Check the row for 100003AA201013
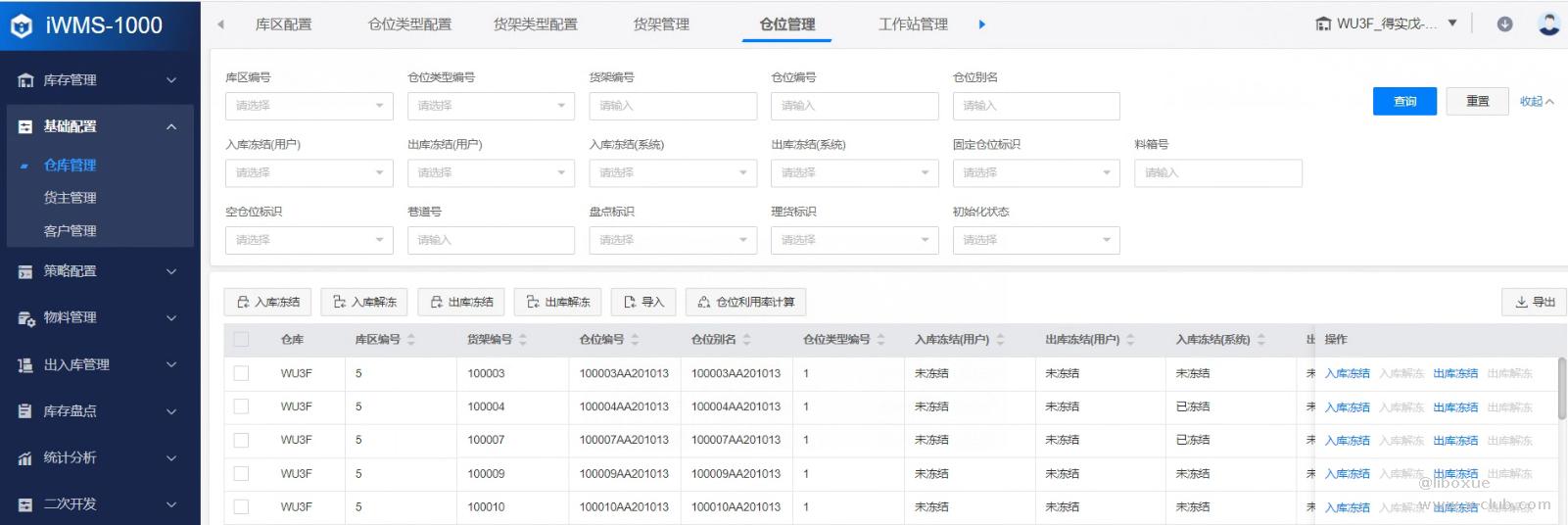 pos(241,373)
